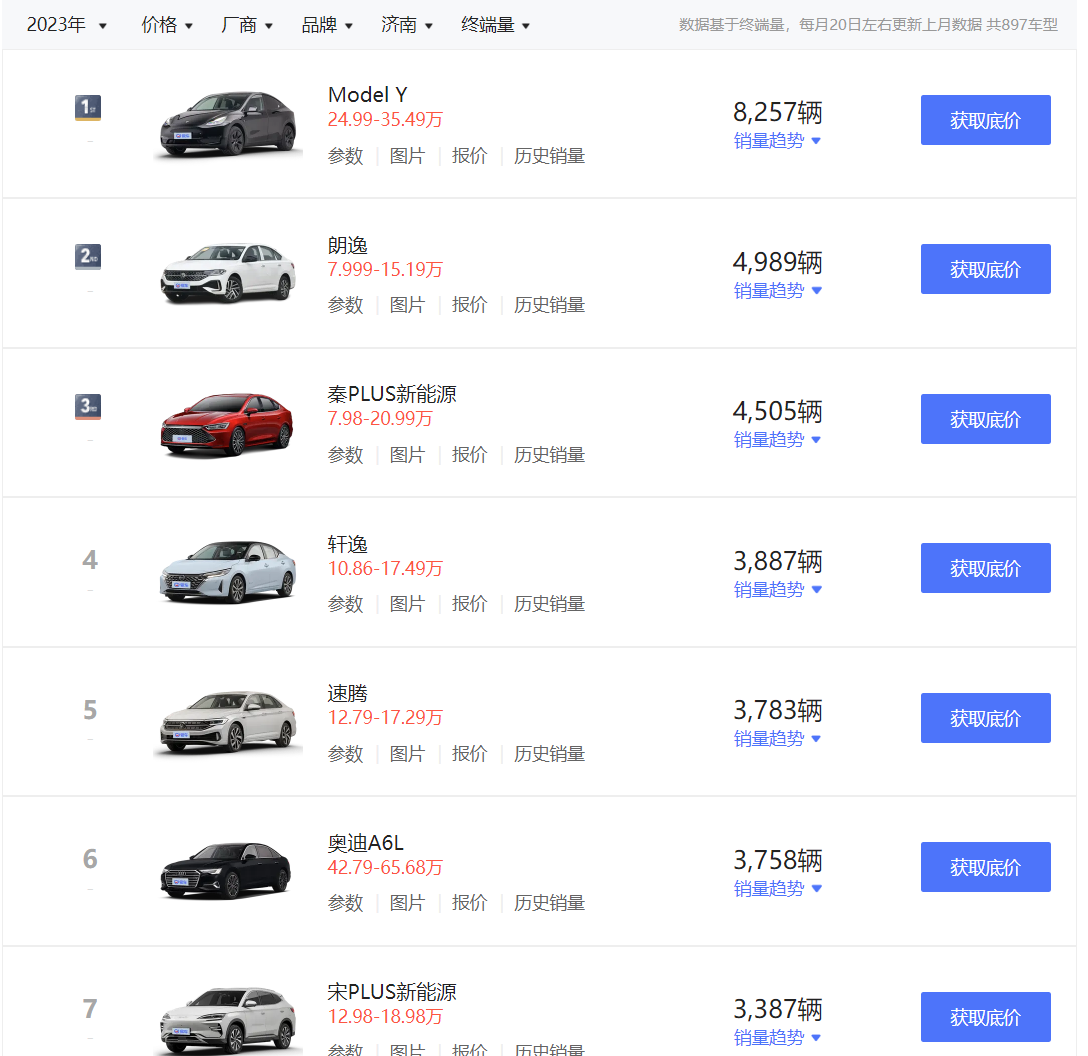Open the red 秦PLUS新能源 car image
This screenshot has width=1088, height=1056.
[228, 424]
